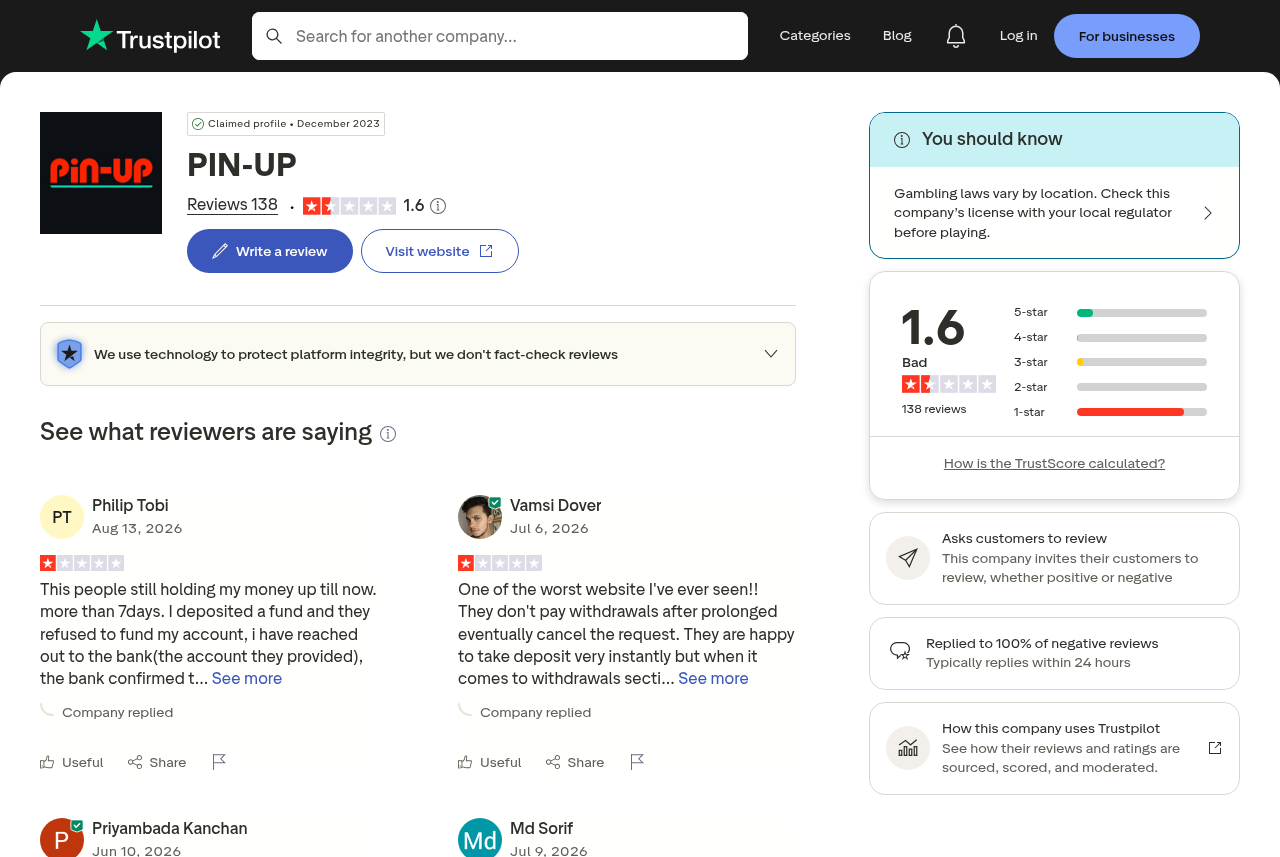Click the search magnifier icon

[x=274, y=36]
